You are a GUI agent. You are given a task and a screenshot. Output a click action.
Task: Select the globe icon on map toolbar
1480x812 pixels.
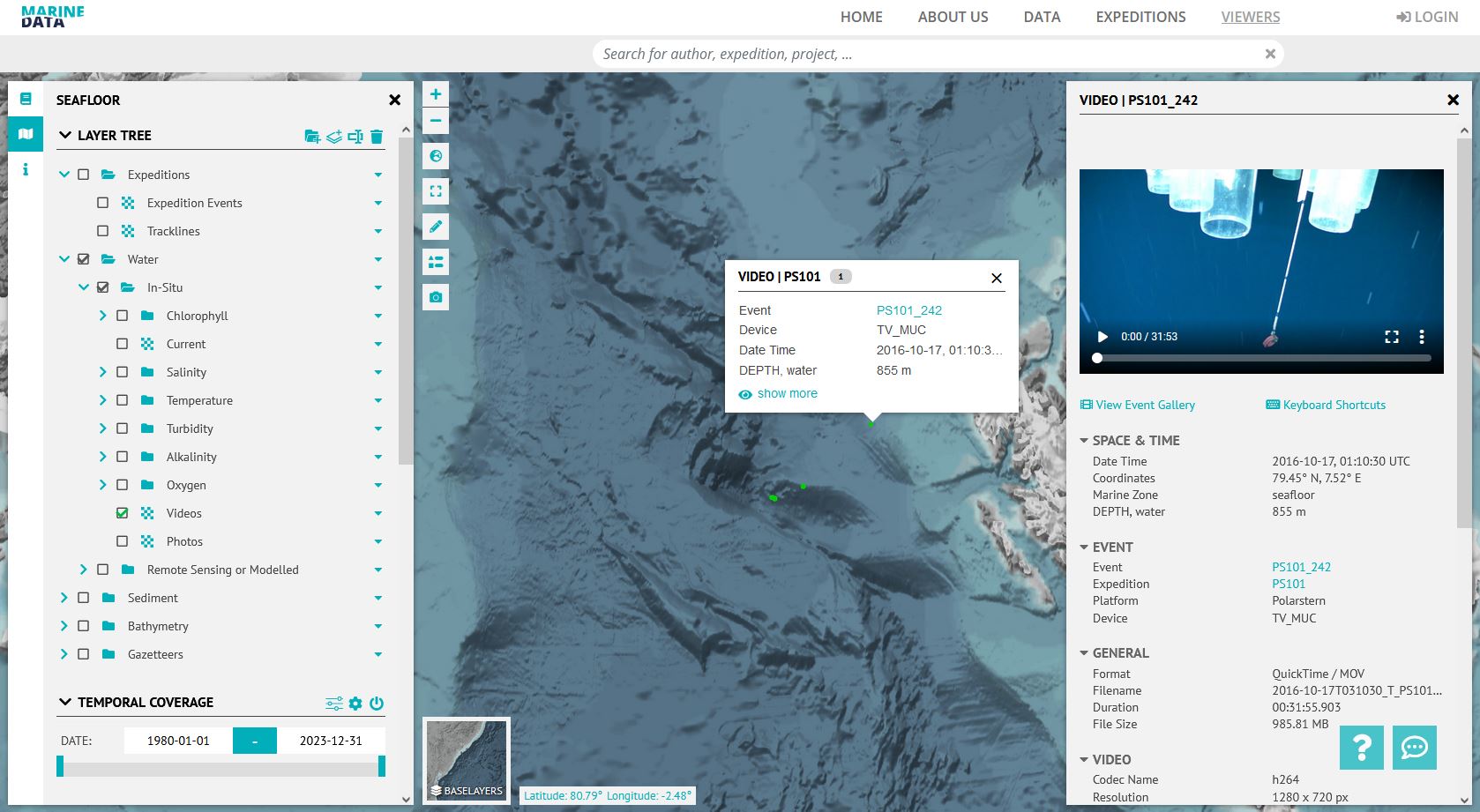point(435,156)
